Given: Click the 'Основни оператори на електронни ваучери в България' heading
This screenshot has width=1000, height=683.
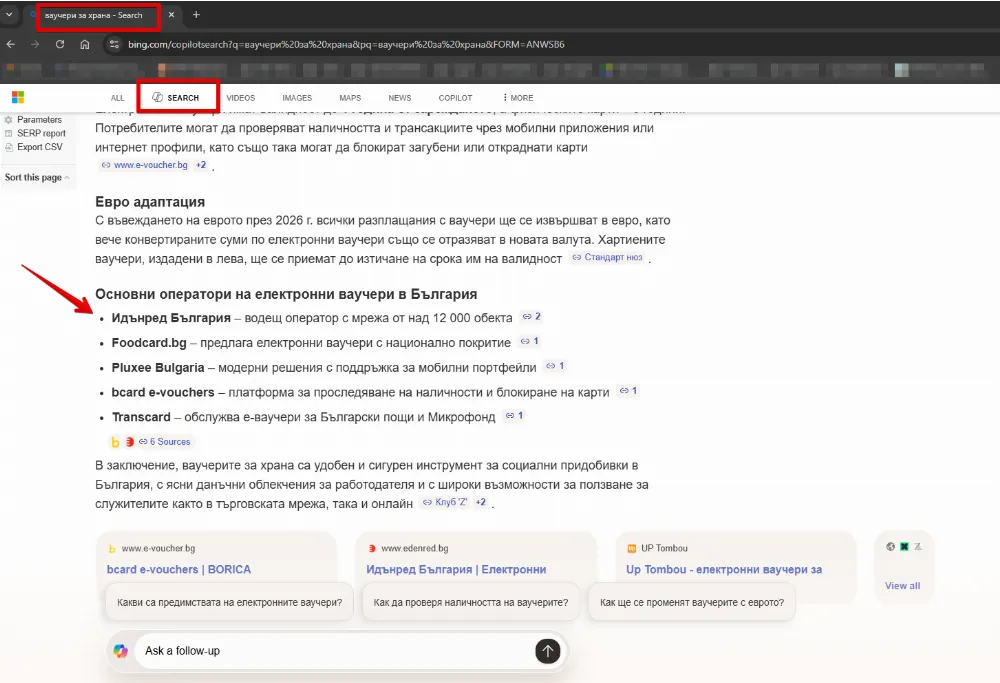Looking at the screenshot, I should point(286,294).
